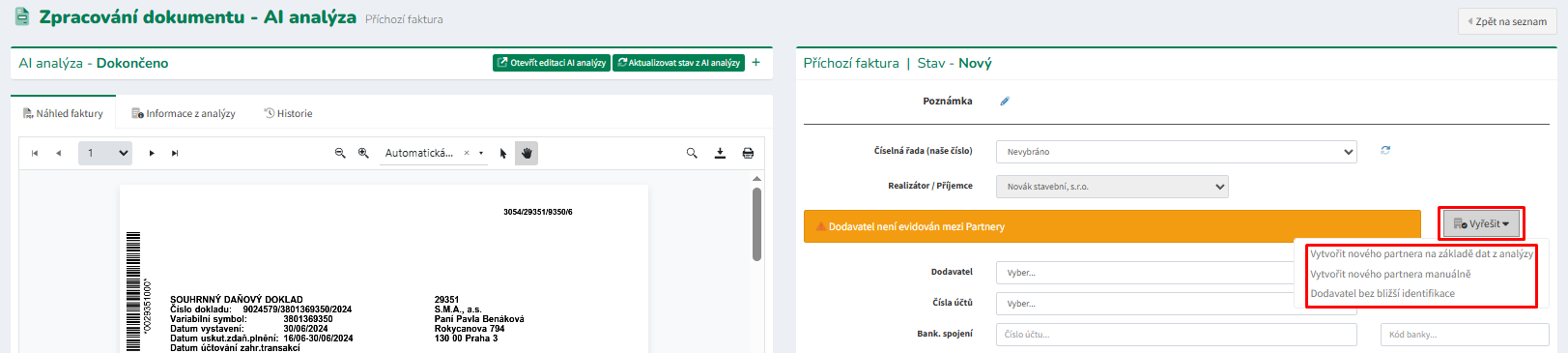This screenshot has width=1568, height=353.
Task: Activate the hand pan tool
Action: (527, 153)
